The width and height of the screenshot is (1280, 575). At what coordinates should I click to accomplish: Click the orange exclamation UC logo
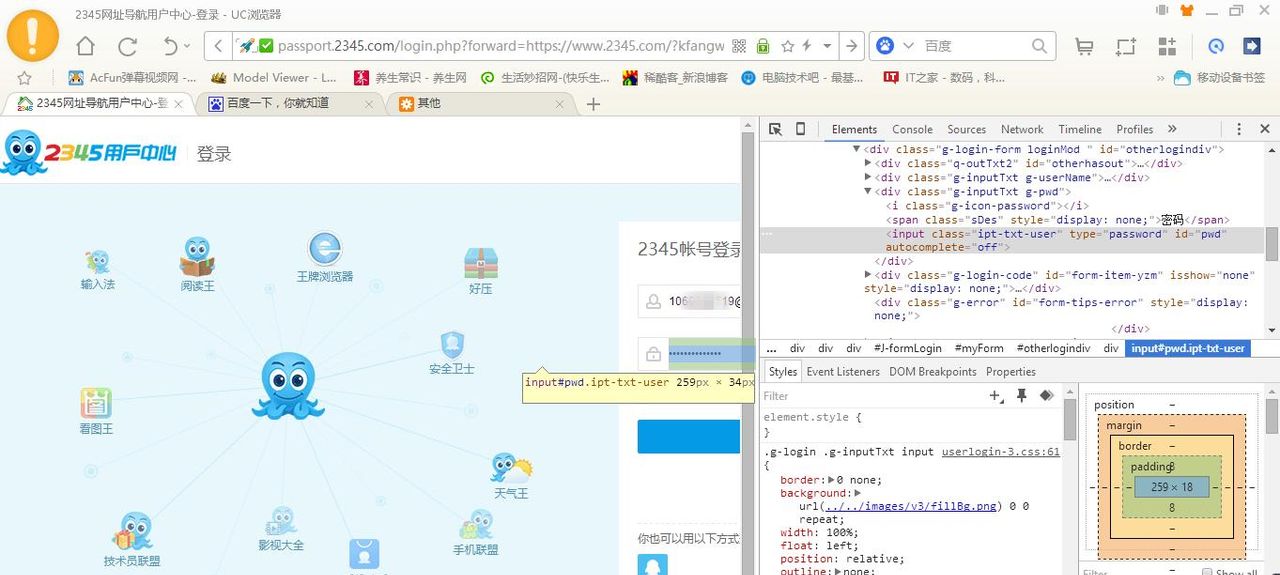(x=33, y=35)
